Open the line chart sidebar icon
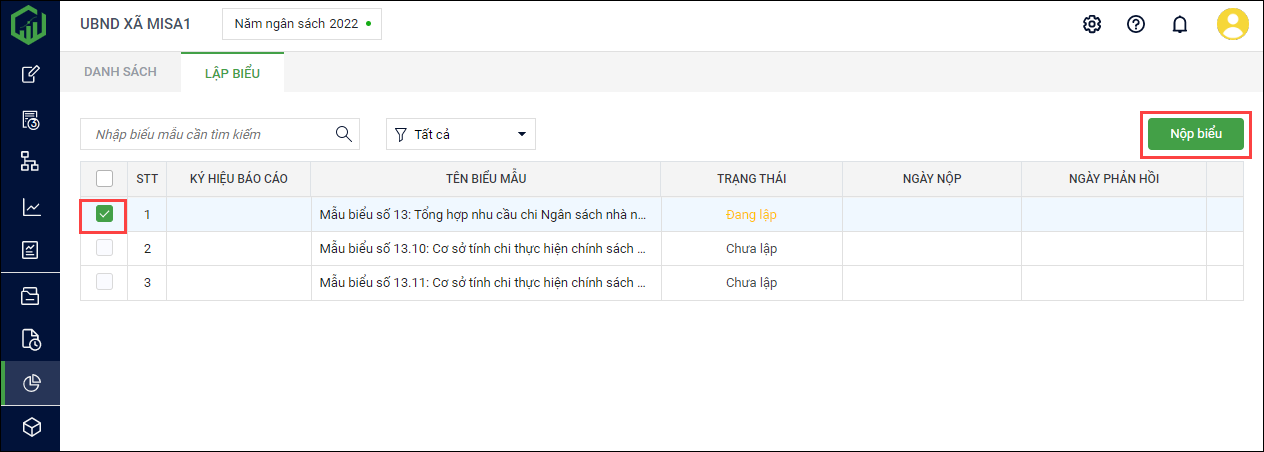 click(31, 207)
